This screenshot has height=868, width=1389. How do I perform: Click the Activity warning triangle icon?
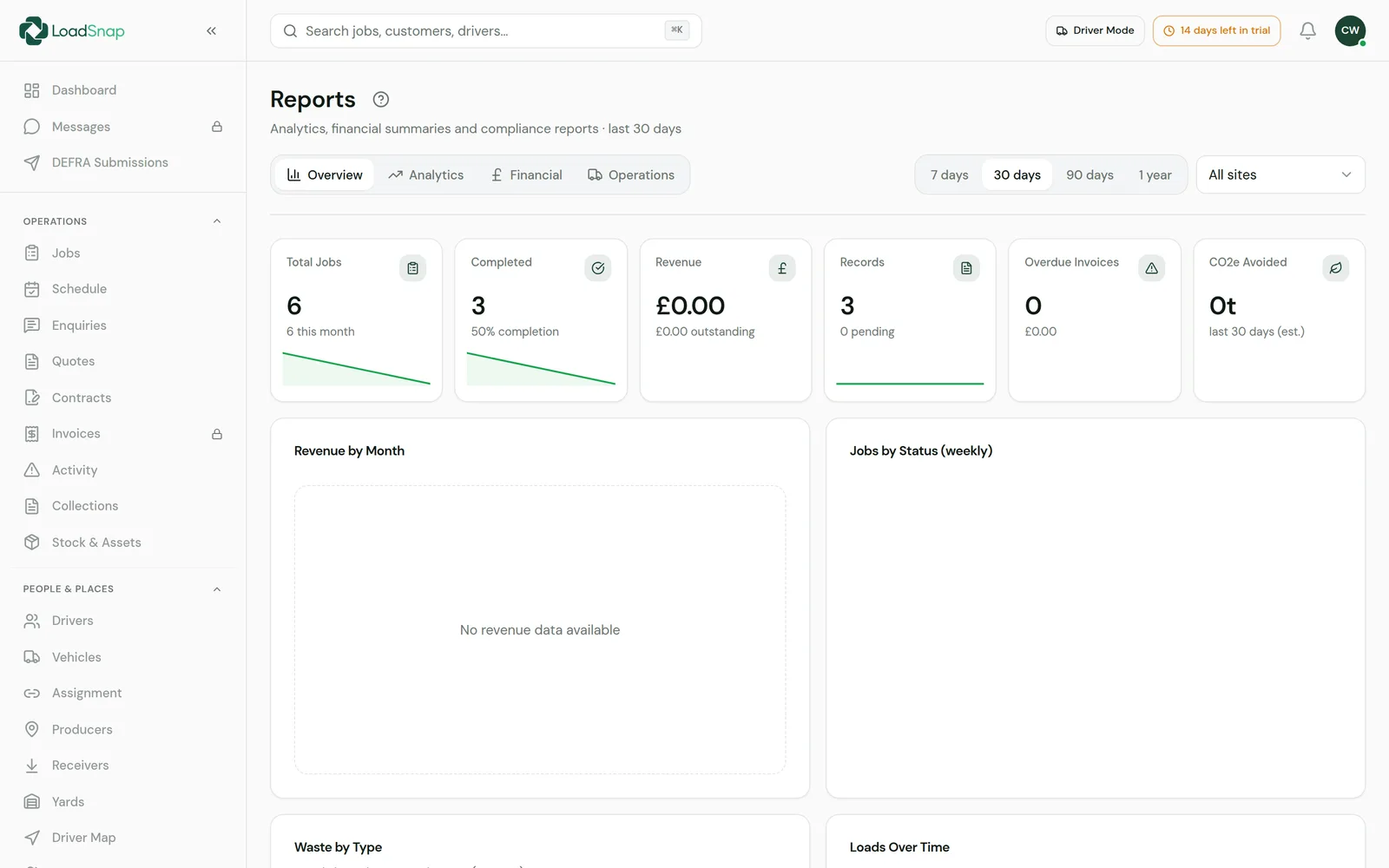pyautogui.click(x=32, y=470)
